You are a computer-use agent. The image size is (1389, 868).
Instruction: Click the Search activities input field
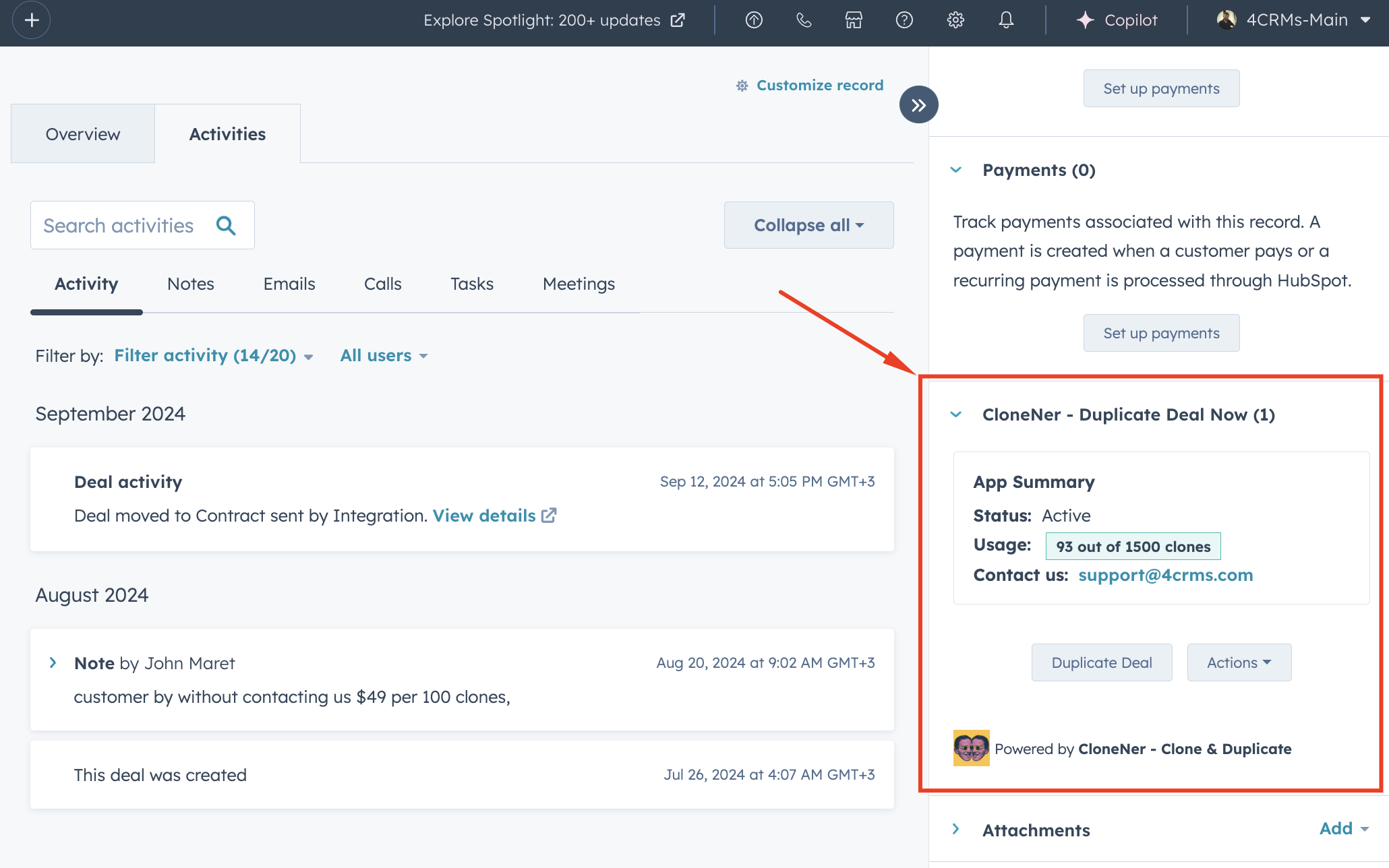click(143, 224)
